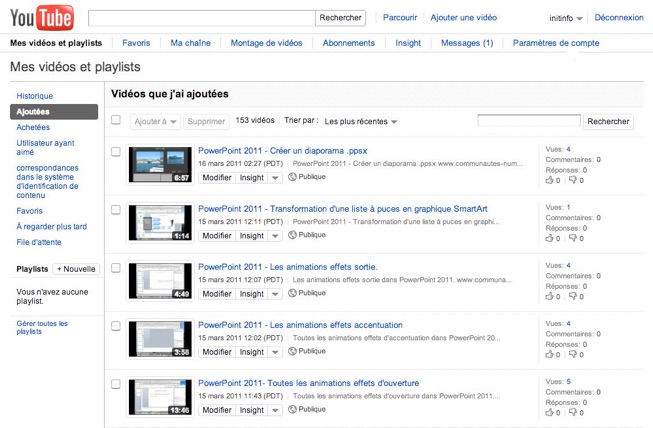Open Historique in the sidebar
The image size is (653, 428).
pyautogui.click(x=35, y=96)
